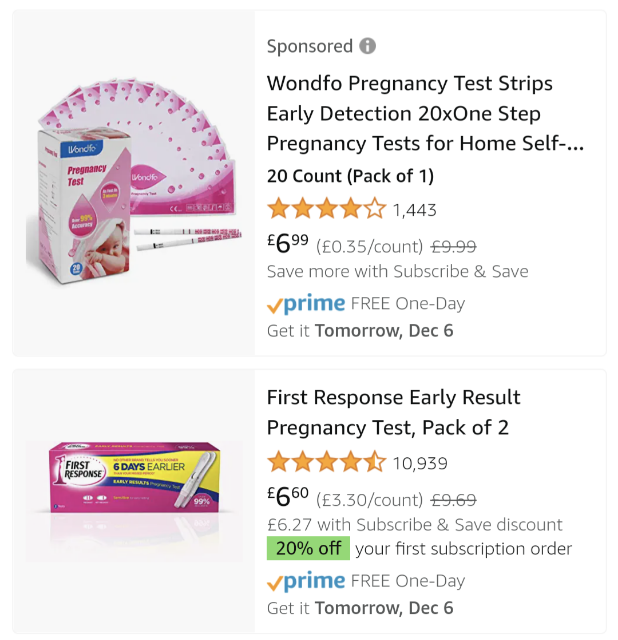
Task: Click the Prime logo on Wondfo listing
Action: coord(306,304)
